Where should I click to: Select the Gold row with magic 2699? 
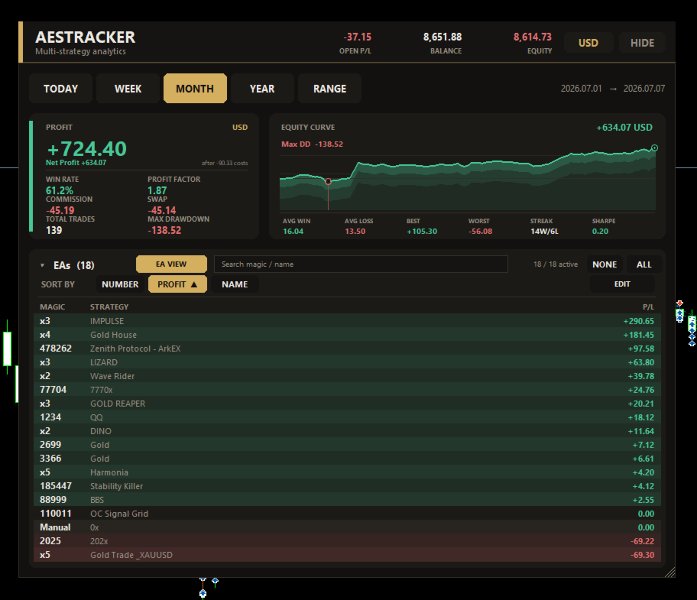tap(347, 444)
